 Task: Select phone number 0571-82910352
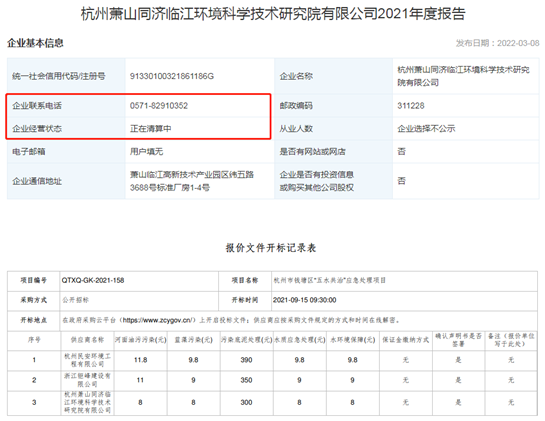click(159, 106)
